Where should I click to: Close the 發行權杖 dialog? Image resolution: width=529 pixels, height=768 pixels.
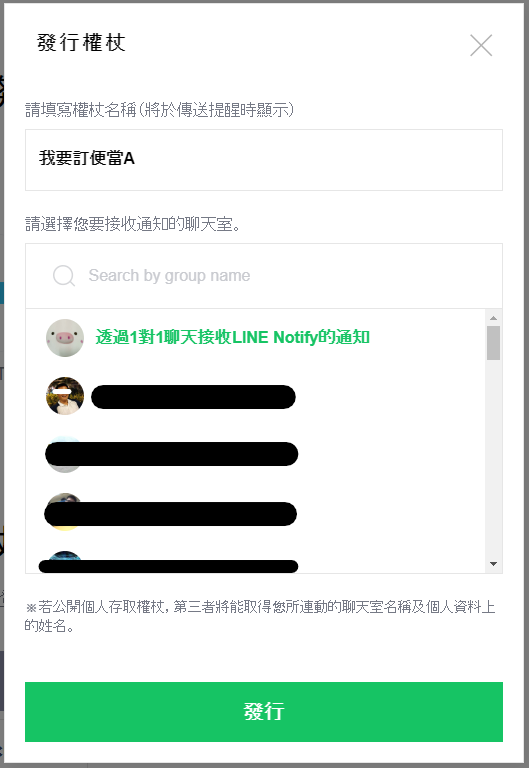(x=481, y=45)
